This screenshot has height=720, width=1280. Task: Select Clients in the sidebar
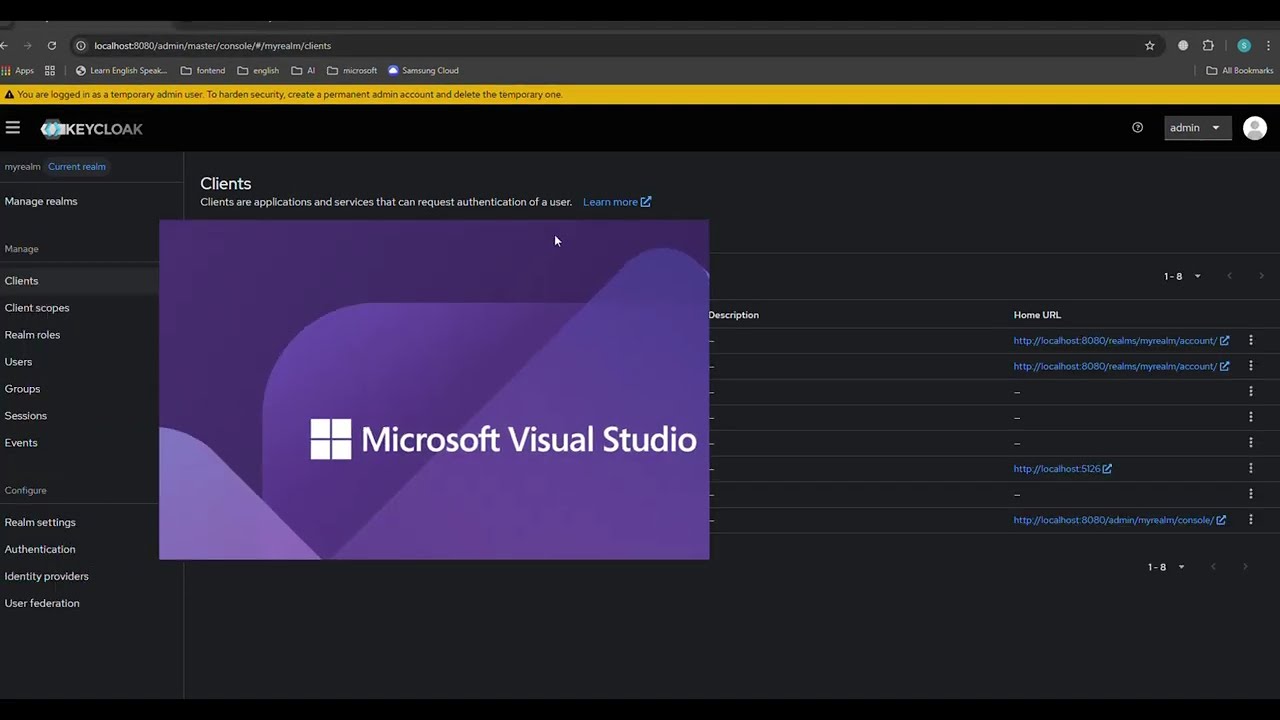(x=21, y=281)
